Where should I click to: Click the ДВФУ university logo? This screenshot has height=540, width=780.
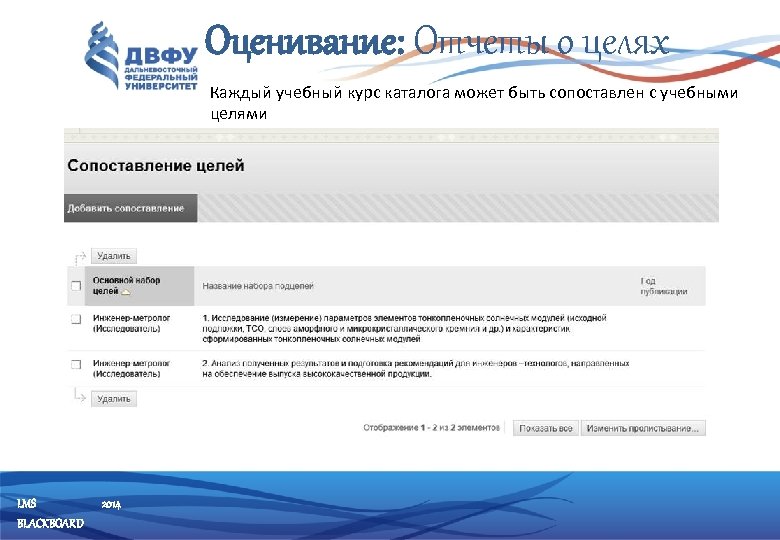(x=141, y=56)
